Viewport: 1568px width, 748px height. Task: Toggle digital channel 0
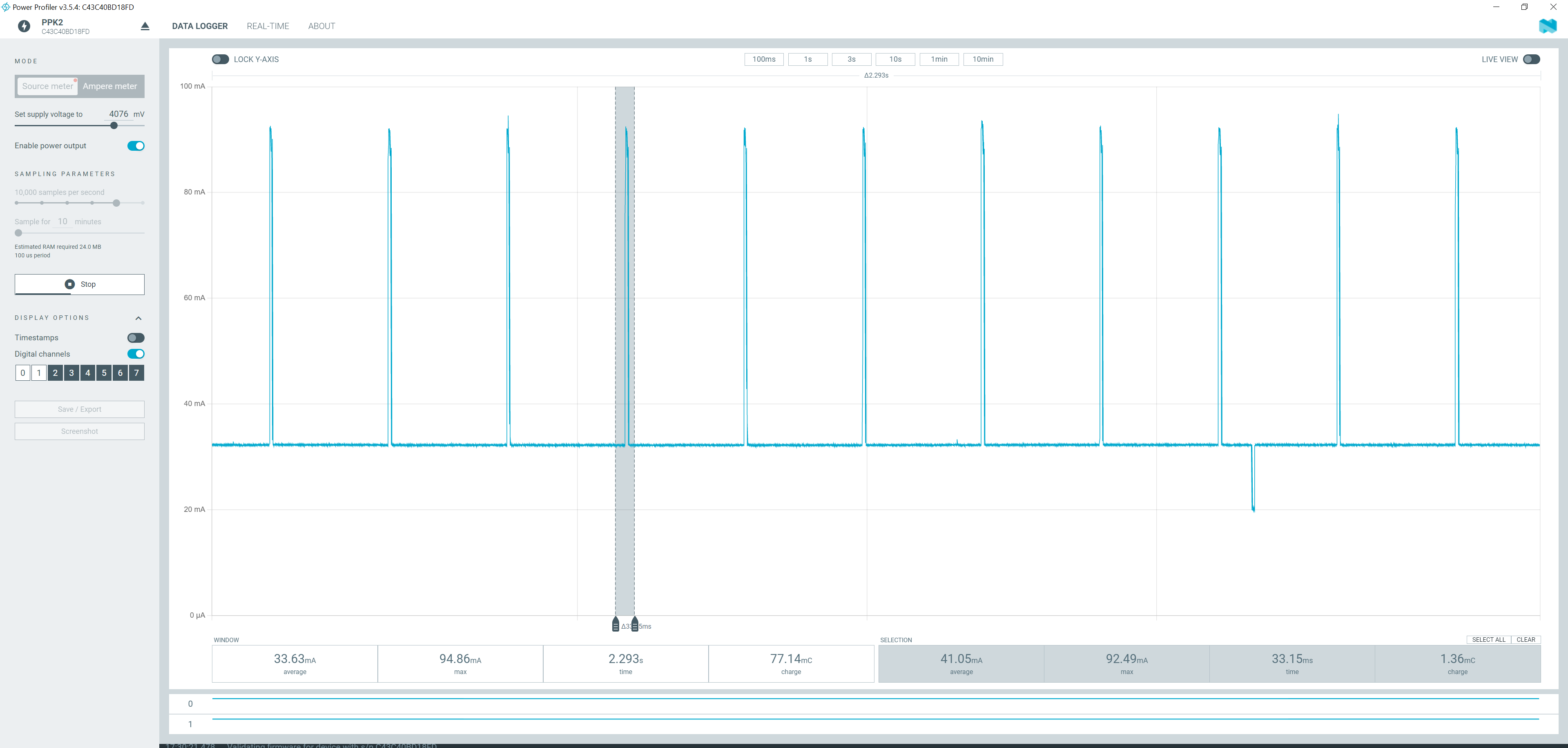pyautogui.click(x=22, y=373)
